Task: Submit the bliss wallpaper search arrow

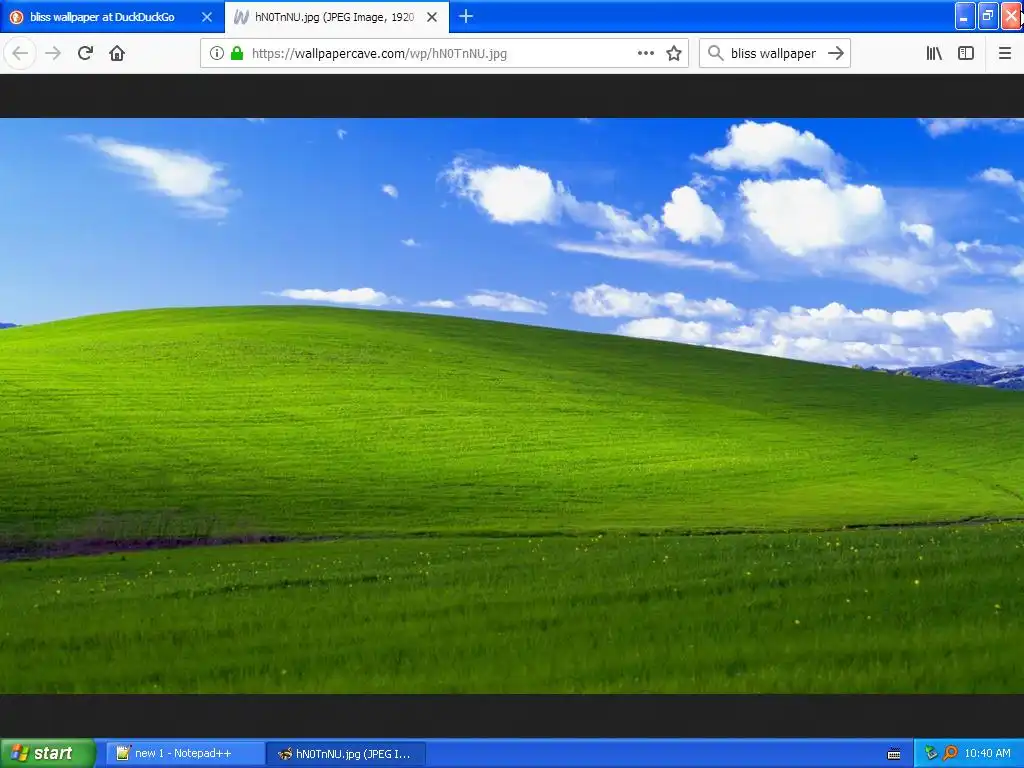Action: pyautogui.click(x=836, y=54)
